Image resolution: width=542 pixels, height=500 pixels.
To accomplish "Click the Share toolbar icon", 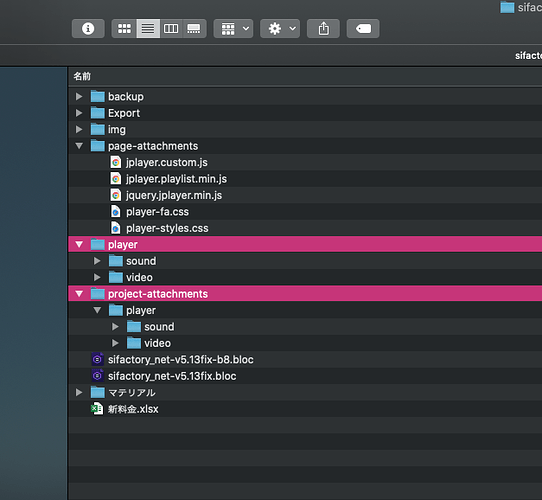I will 323,28.
